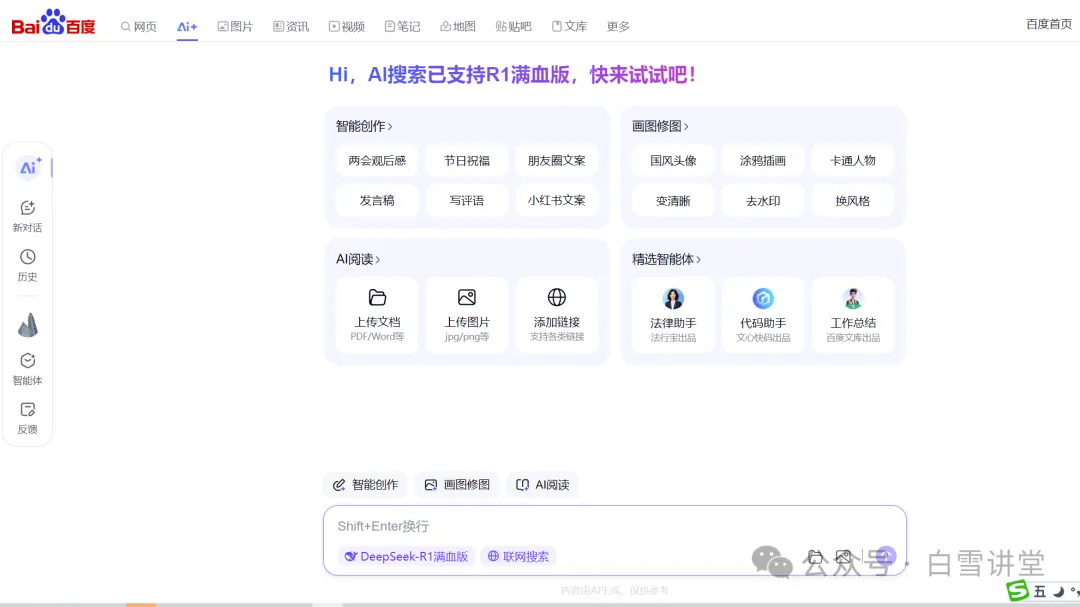
Task: Click the image upload icon in the input box
Action: click(844, 556)
